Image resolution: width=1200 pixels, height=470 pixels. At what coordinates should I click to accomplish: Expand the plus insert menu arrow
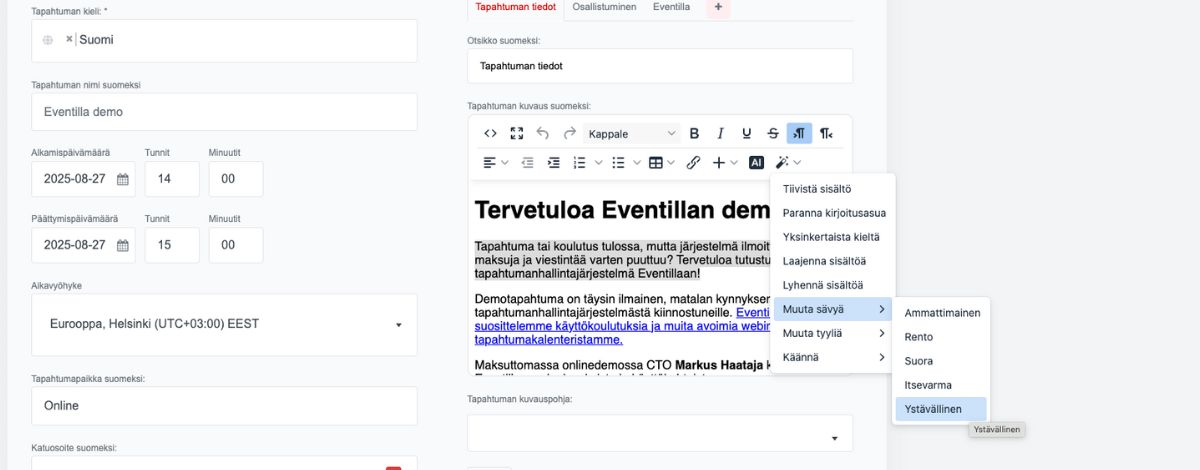click(x=733, y=162)
